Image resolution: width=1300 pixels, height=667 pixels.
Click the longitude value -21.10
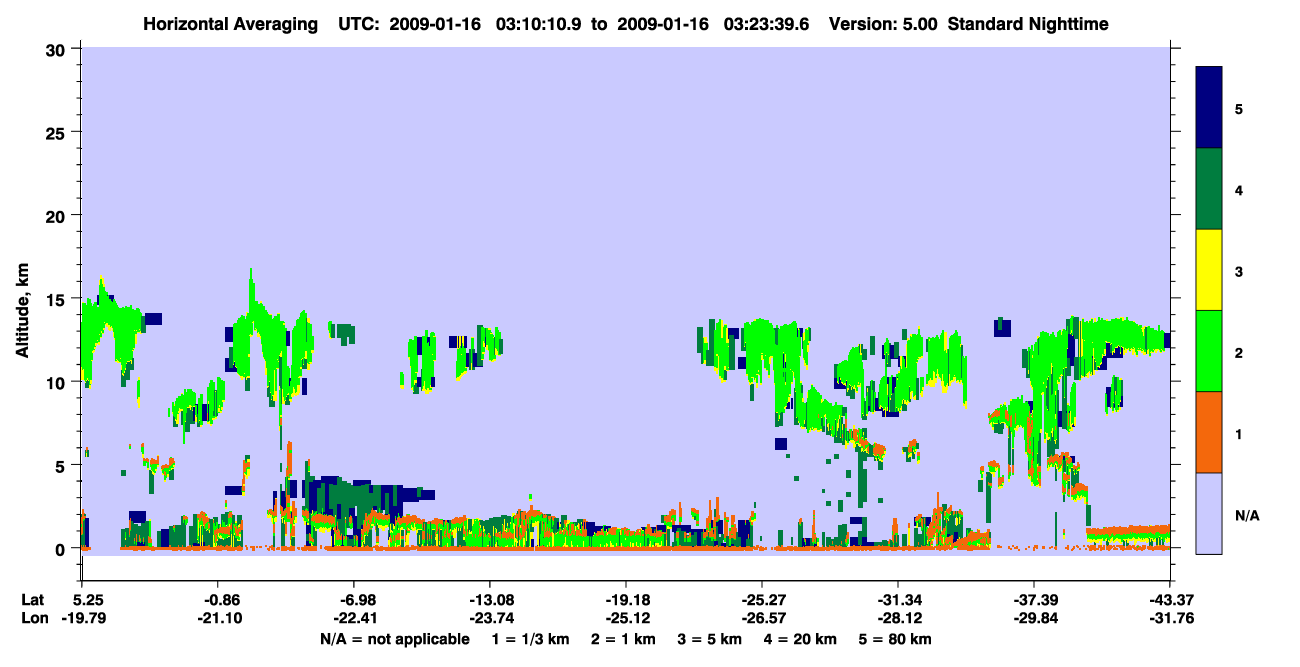click(218, 618)
